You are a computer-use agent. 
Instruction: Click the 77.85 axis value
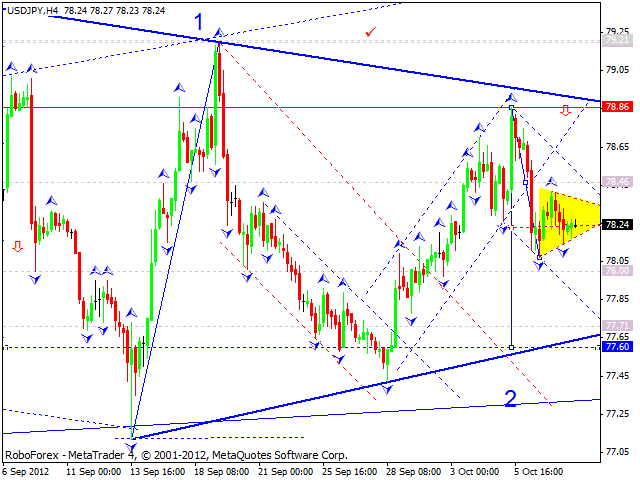[x=618, y=299]
